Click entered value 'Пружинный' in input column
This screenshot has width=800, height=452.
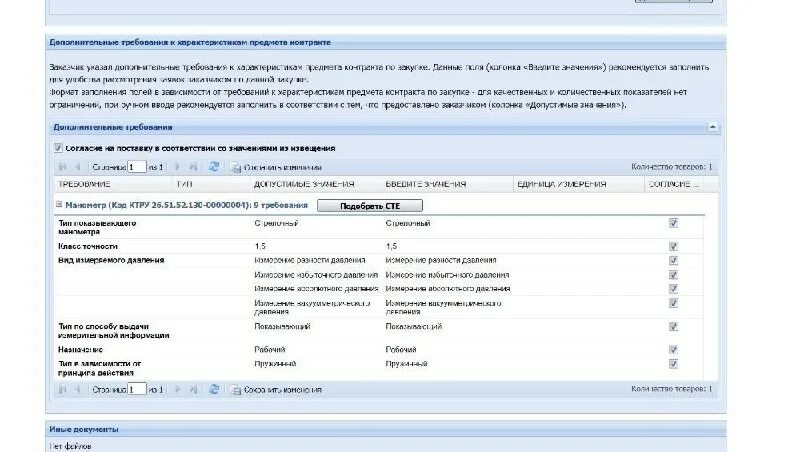[406, 364]
